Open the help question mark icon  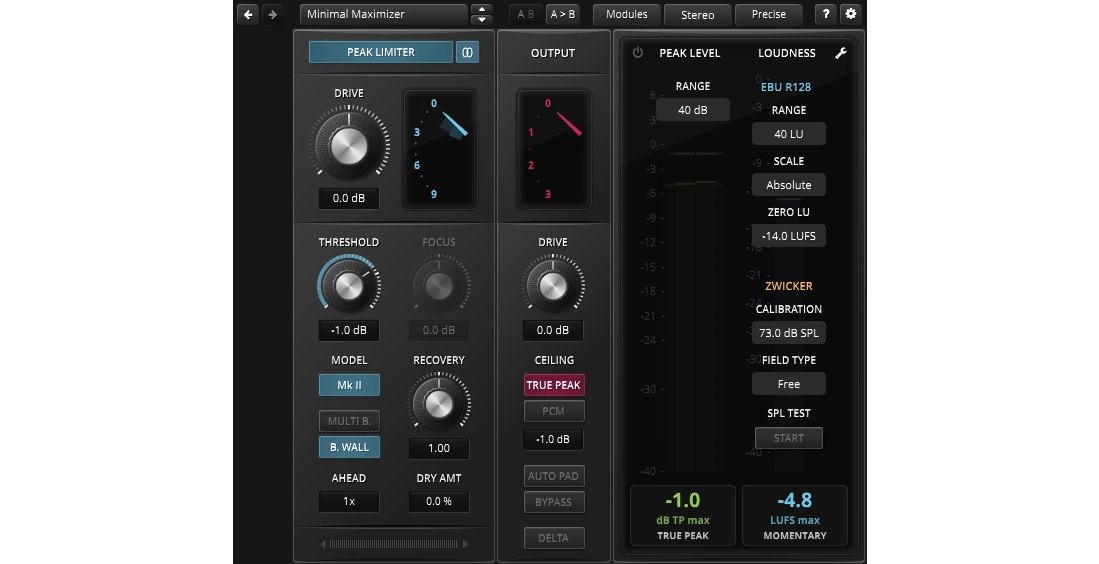point(826,14)
